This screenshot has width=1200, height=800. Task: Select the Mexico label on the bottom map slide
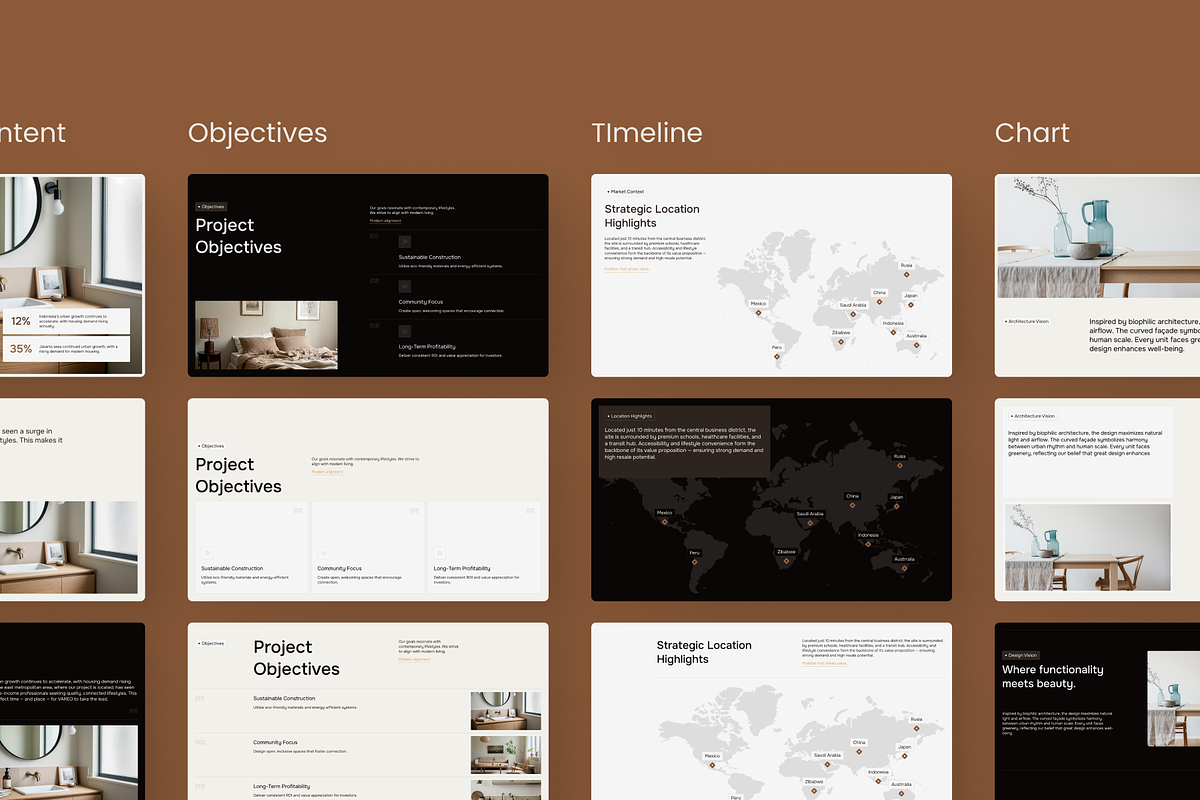[712, 756]
